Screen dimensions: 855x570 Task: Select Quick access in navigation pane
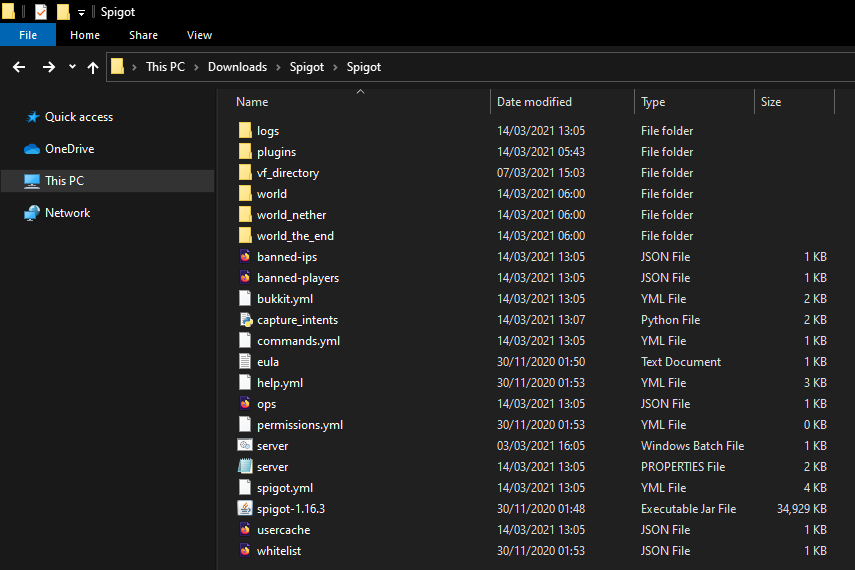point(79,117)
